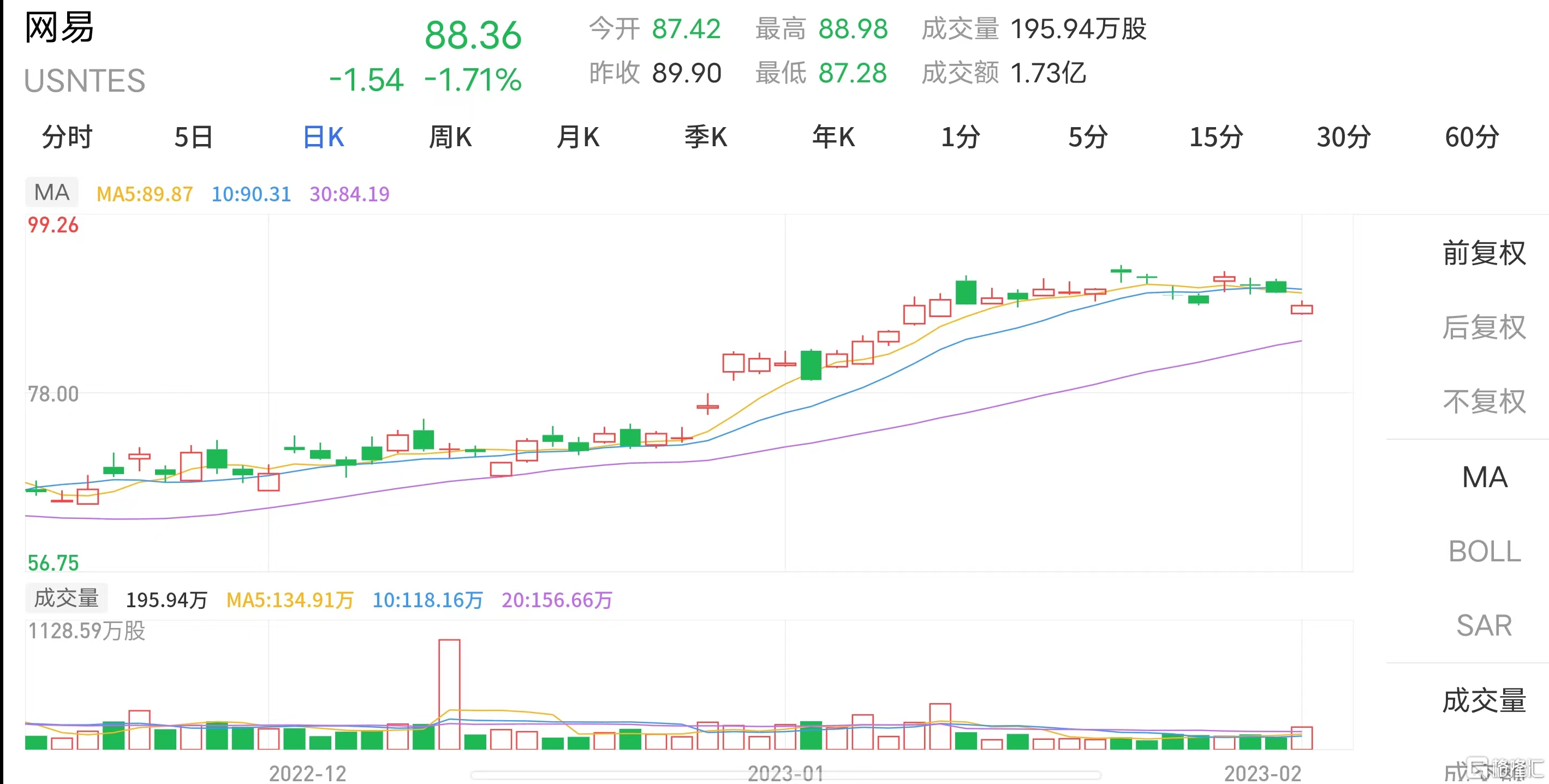Select the 5日 chart tab
The image size is (1549, 784).
coord(194,137)
